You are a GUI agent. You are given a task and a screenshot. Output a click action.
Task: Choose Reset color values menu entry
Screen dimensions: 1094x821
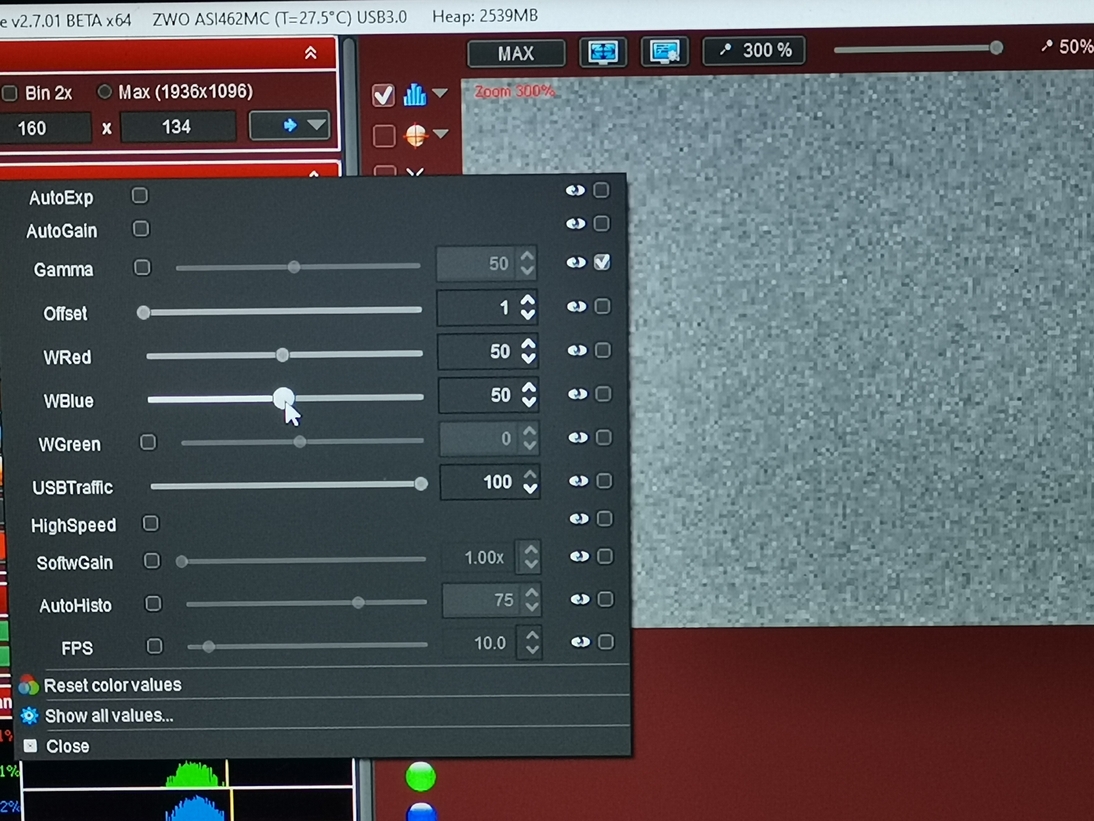112,685
